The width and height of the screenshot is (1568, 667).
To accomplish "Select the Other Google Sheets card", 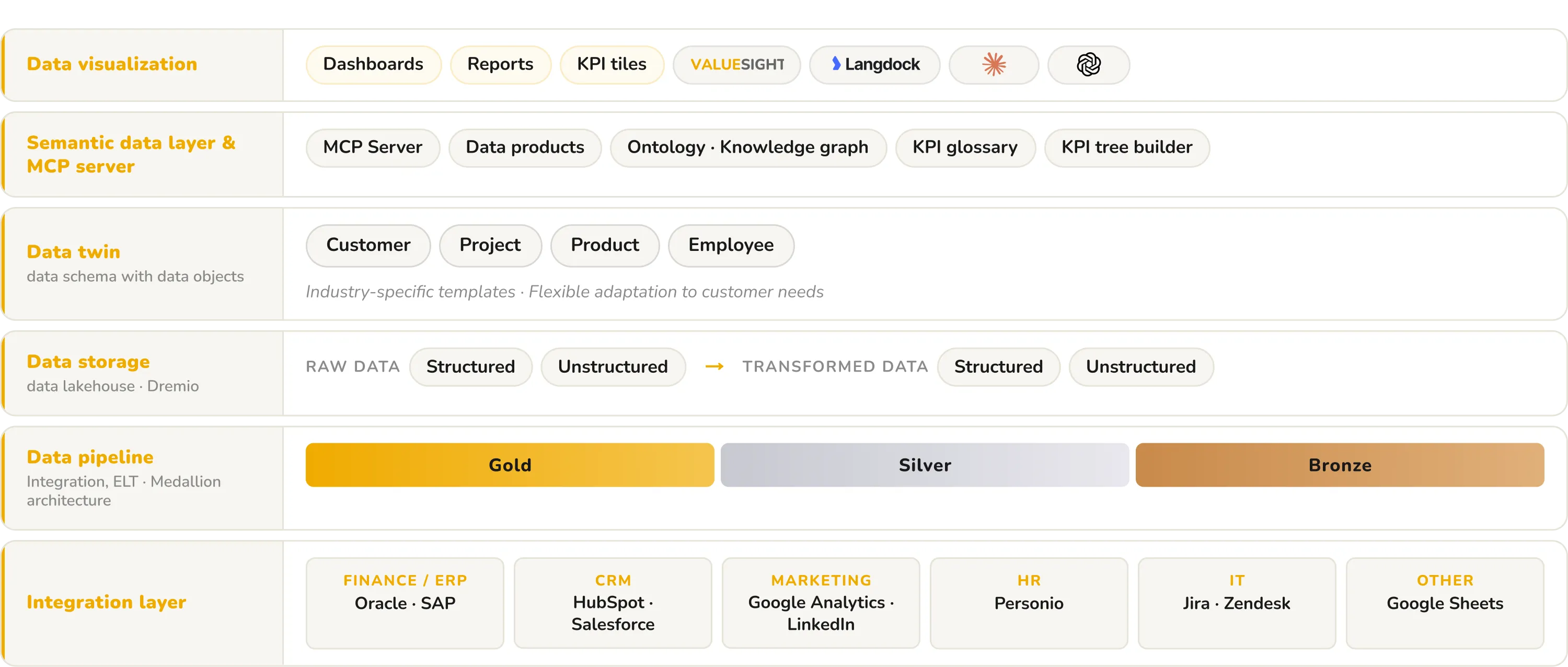I will [x=1445, y=603].
